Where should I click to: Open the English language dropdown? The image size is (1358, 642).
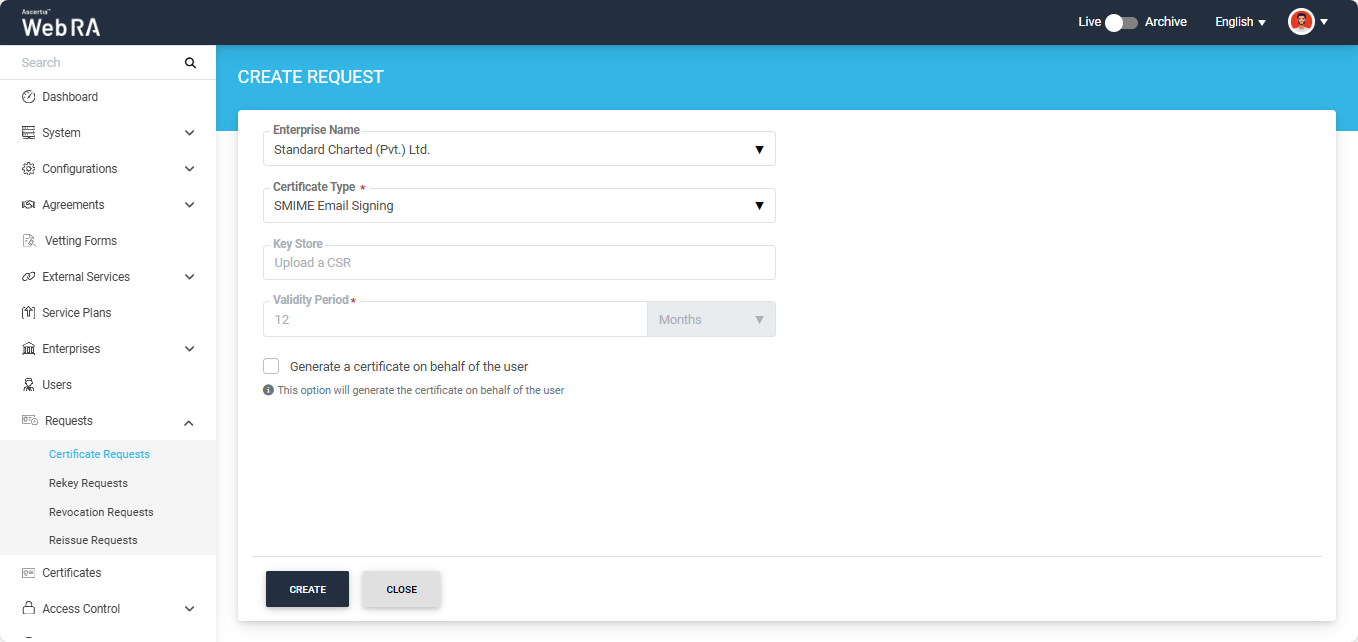tap(1240, 22)
